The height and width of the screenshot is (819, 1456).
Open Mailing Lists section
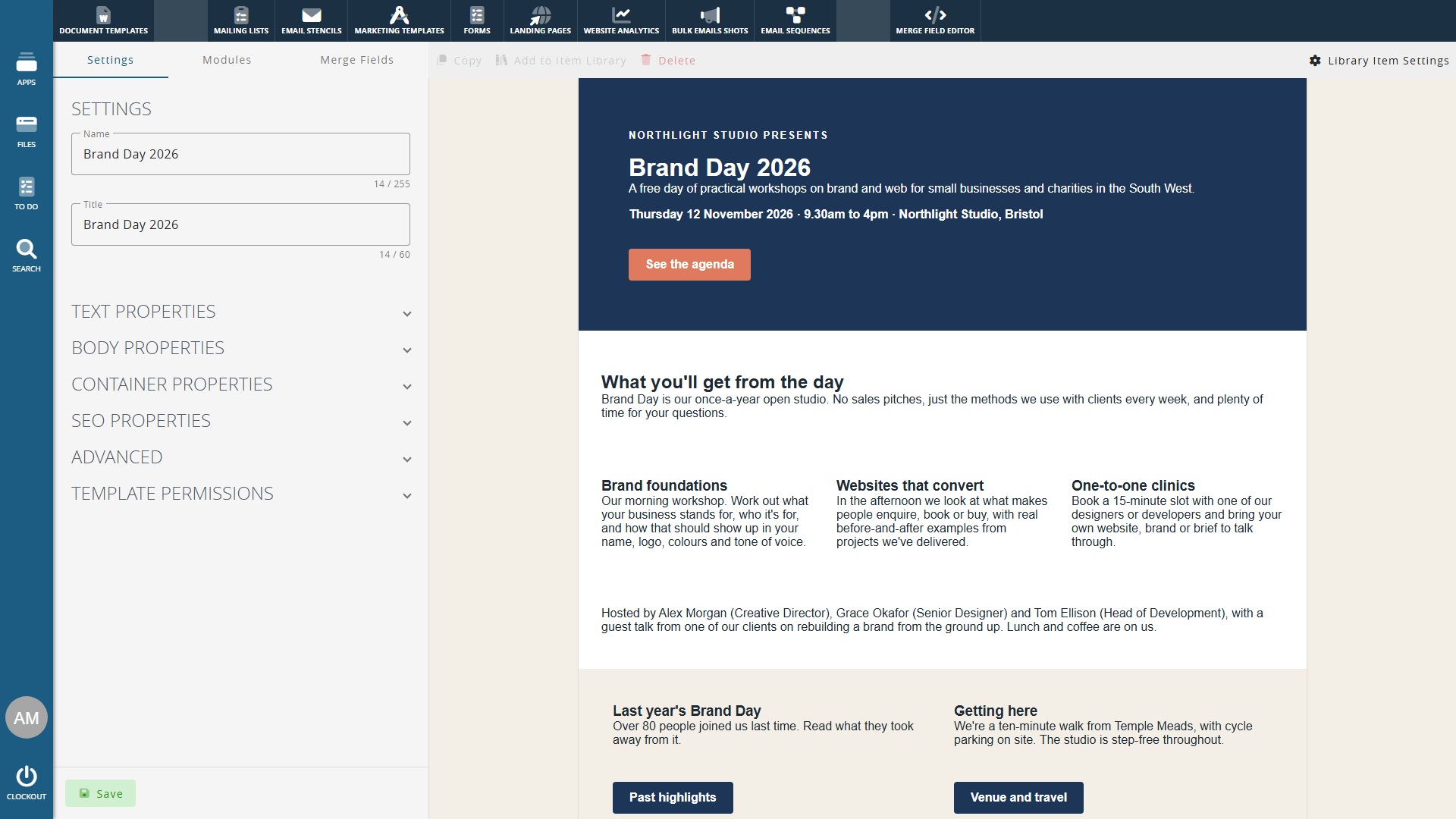tap(241, 20)
